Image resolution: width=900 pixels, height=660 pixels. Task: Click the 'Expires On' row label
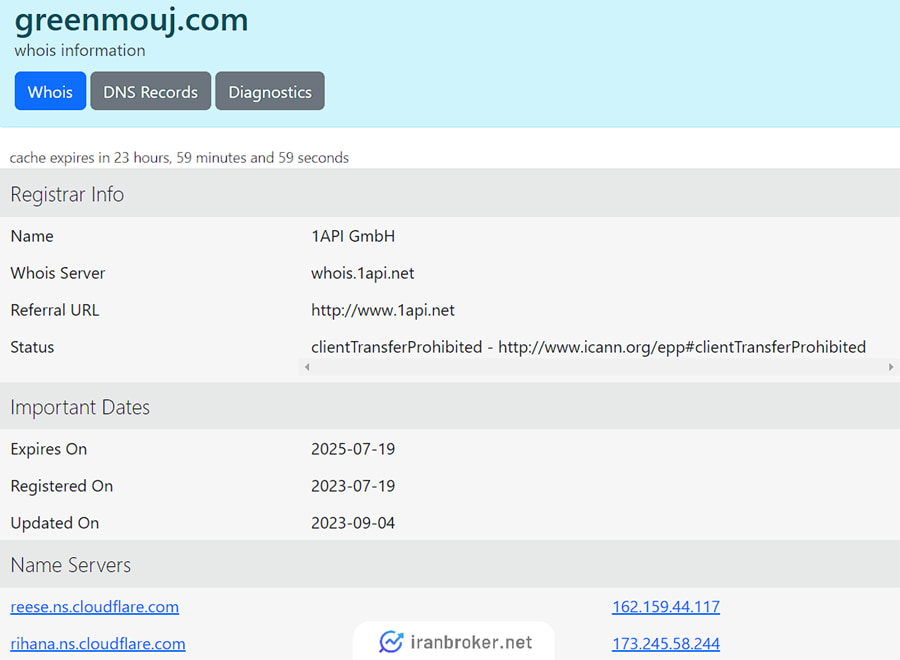click(x=49, y=449)
